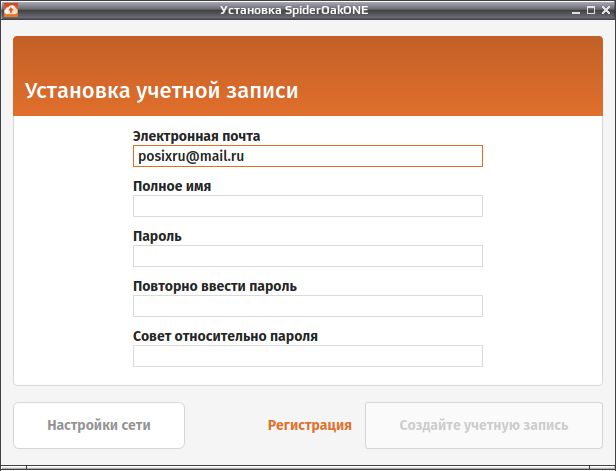The image size is (616, 471).
Task: Open Настройки сети
Action: click(99, 425)
